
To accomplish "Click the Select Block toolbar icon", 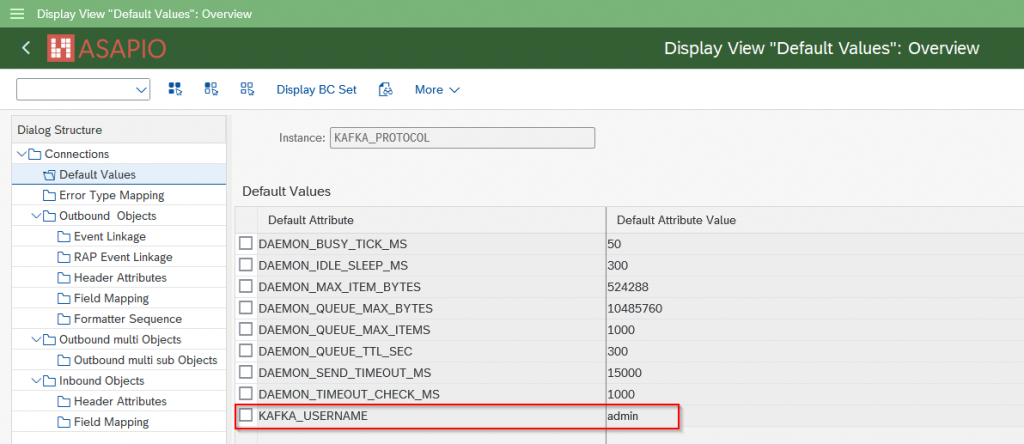I will click(x=211, y=89).
